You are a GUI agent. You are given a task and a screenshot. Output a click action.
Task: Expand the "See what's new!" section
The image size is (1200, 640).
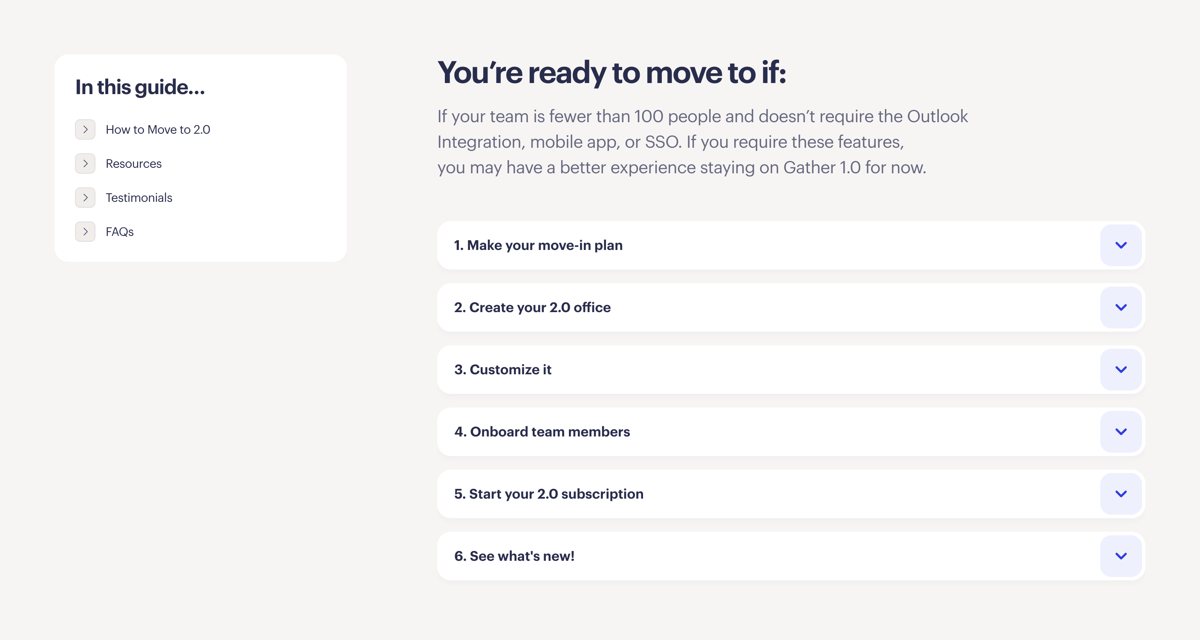click(x=1121, y=556)
